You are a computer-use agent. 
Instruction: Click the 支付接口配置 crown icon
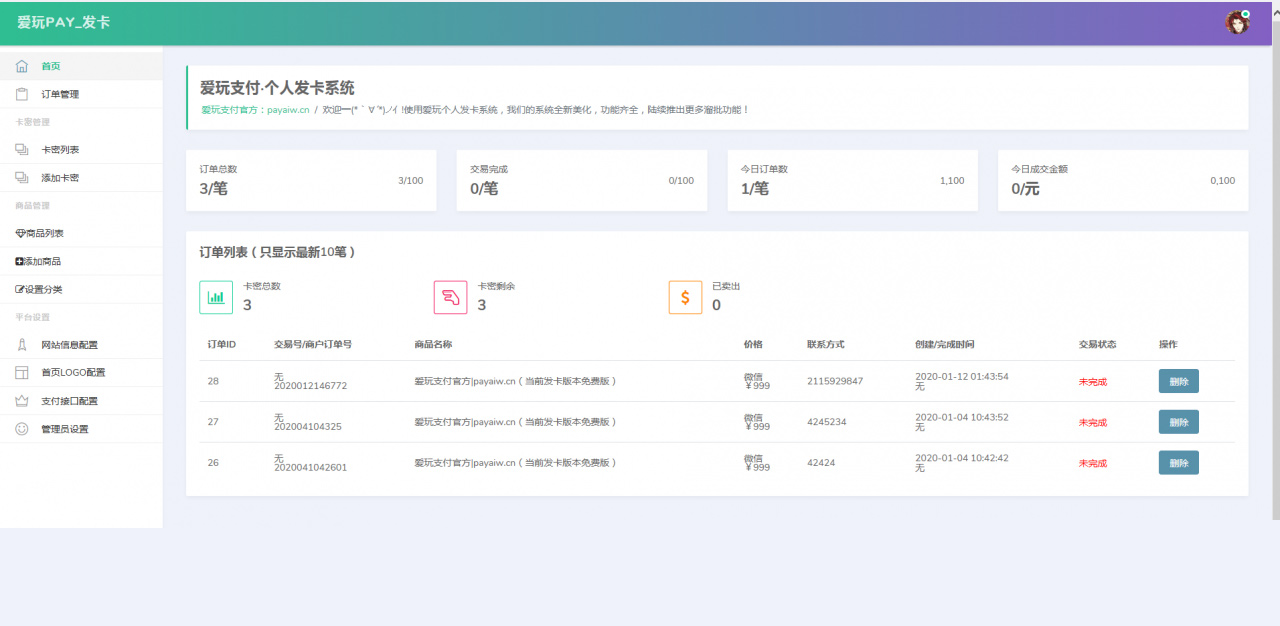[x=20, y=400]
